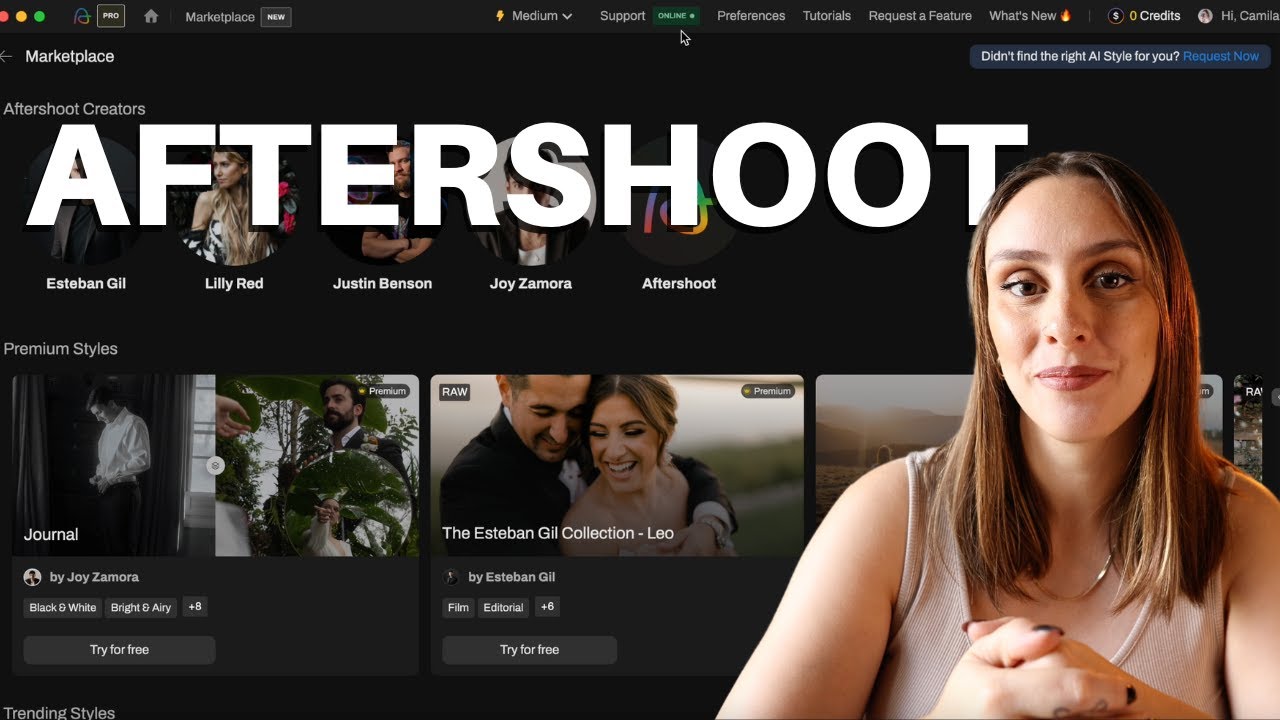Click the credits dollar coin icon

tap(1116, 16)
